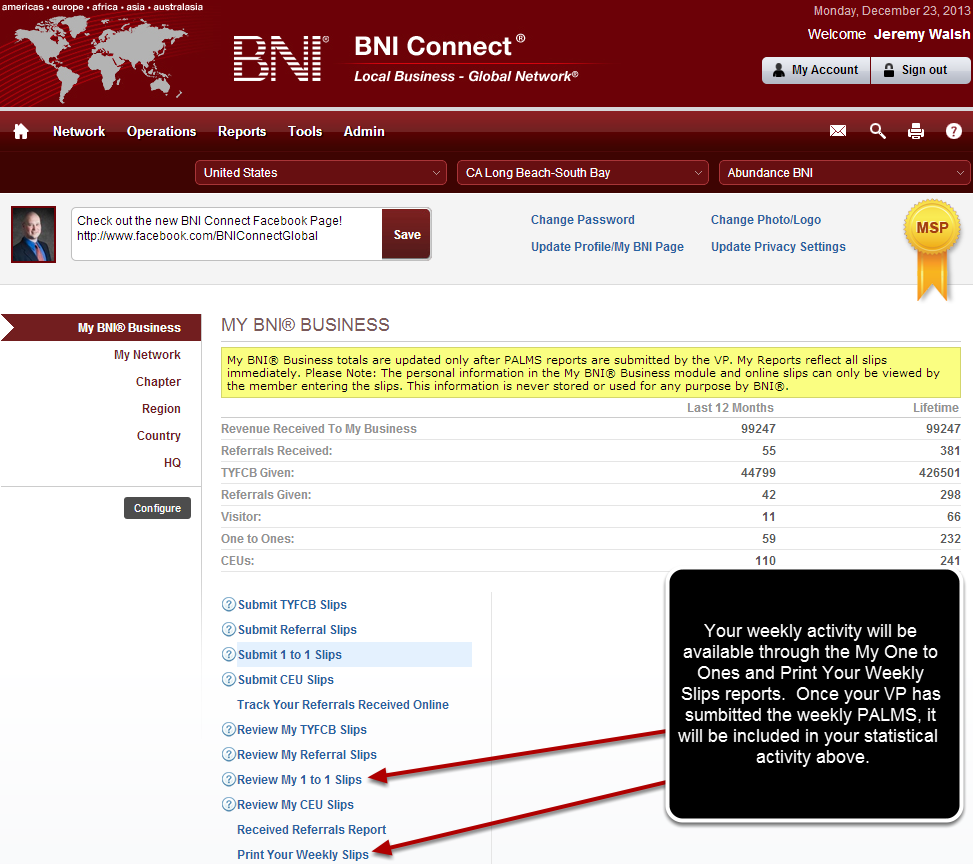Click help icon beside Submit Referral Slips
The width and height of the screenshot is (973, 864).
(x=228, y=629)
